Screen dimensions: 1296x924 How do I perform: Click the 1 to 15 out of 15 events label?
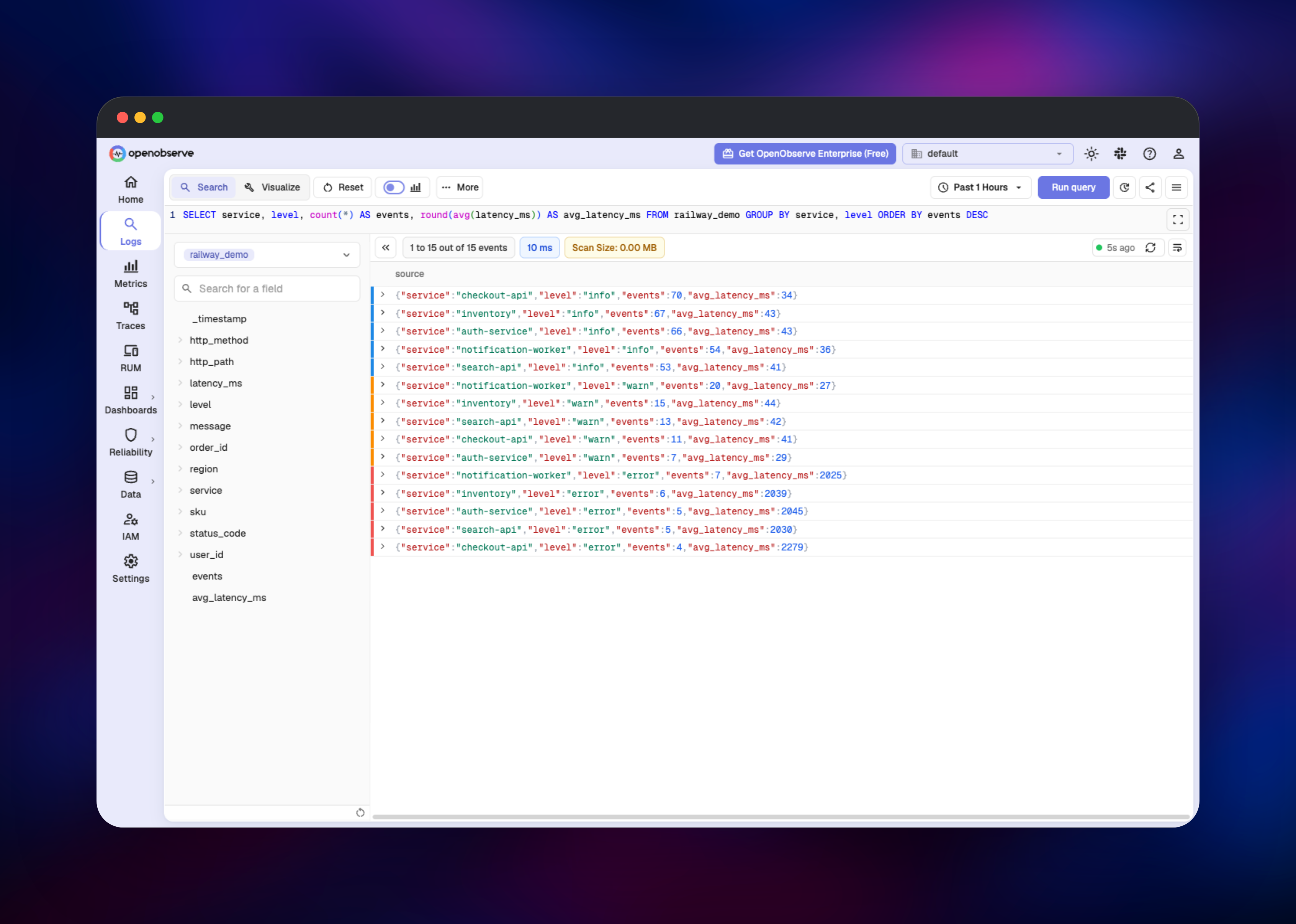(458, 247)
